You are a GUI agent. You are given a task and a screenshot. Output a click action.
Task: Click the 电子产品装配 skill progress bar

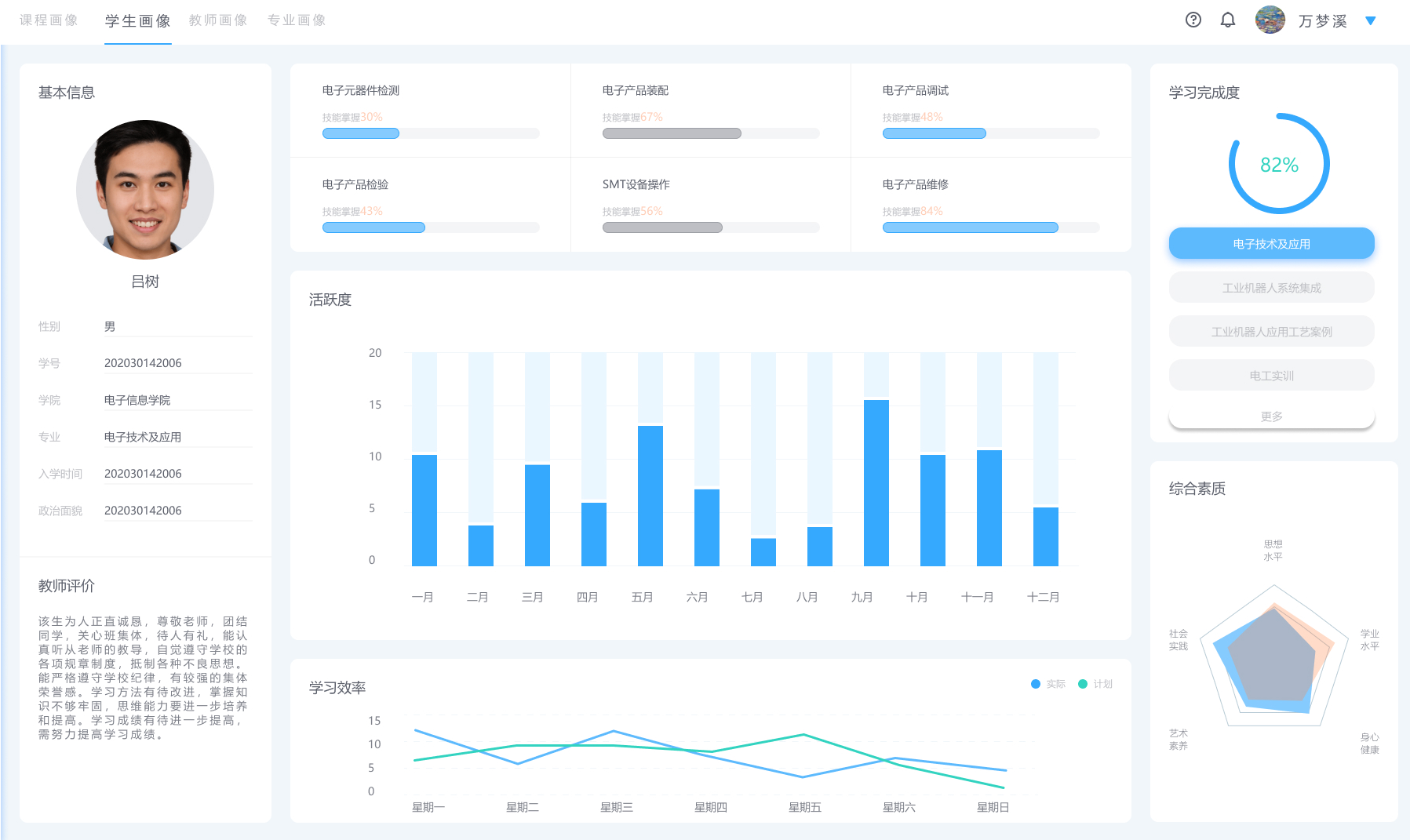710,133
